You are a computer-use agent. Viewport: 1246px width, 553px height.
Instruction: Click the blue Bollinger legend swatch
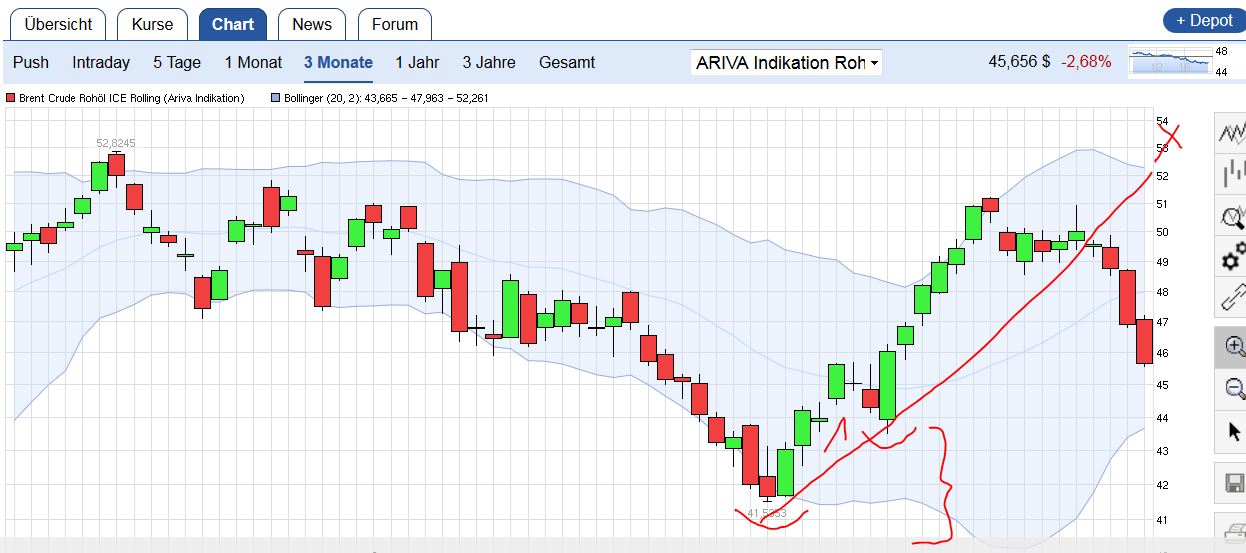[x=277, y=98]
